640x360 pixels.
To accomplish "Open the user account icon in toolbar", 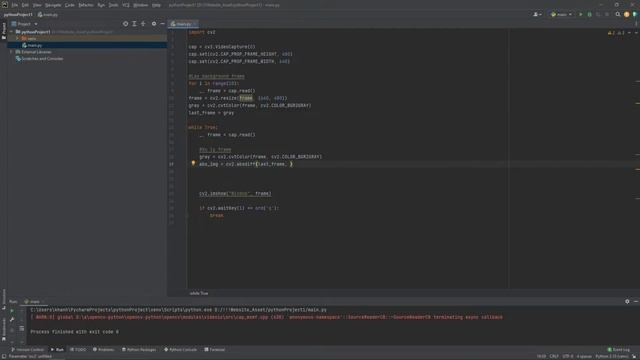I will point(537,15).
